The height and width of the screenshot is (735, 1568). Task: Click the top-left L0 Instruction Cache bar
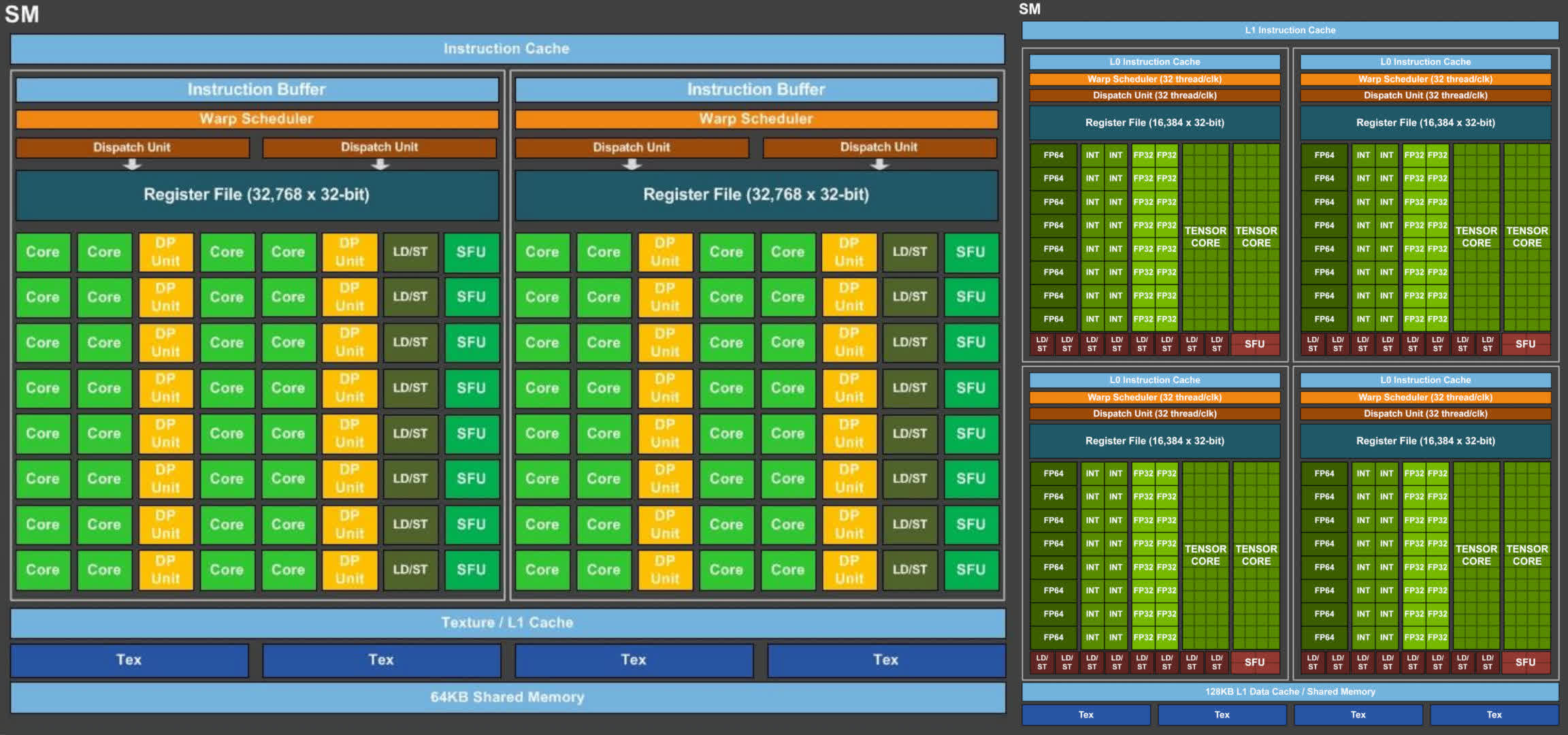1154,62
